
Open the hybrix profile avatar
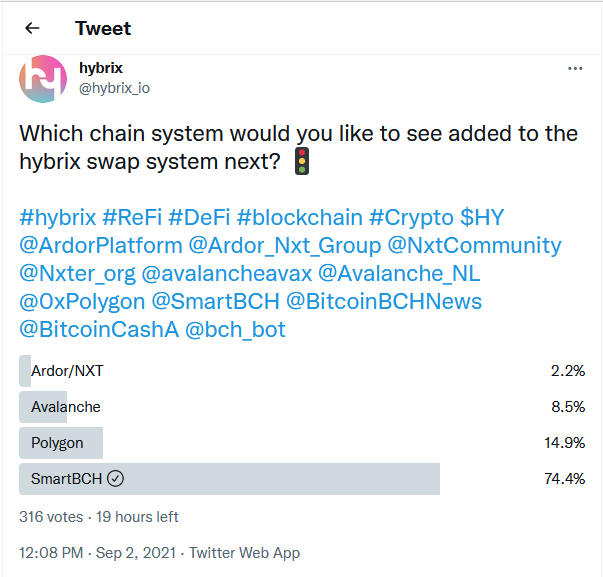coord(43,79)
